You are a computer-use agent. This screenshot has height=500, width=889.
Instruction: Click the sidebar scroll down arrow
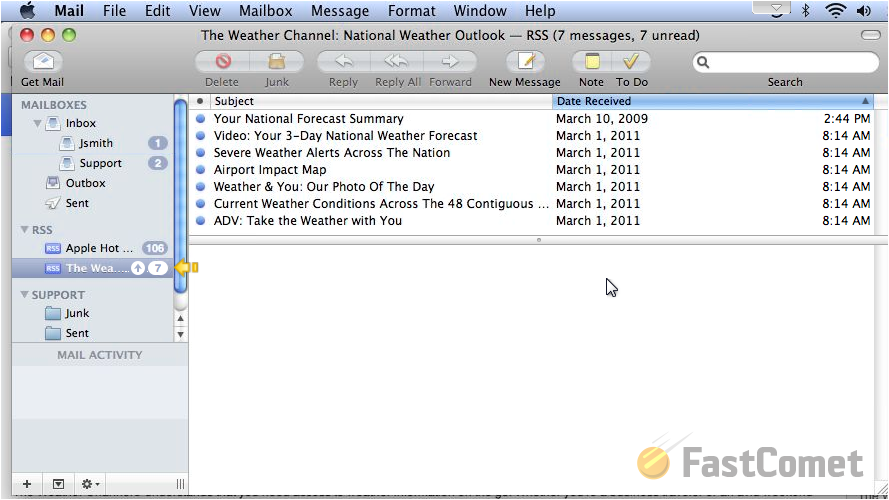180,334
